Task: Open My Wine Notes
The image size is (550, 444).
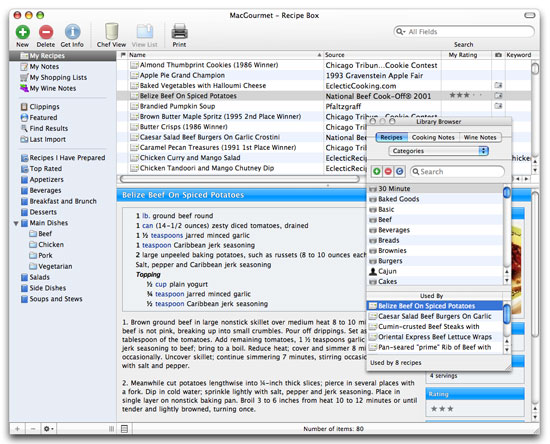Action: (53, 88)
